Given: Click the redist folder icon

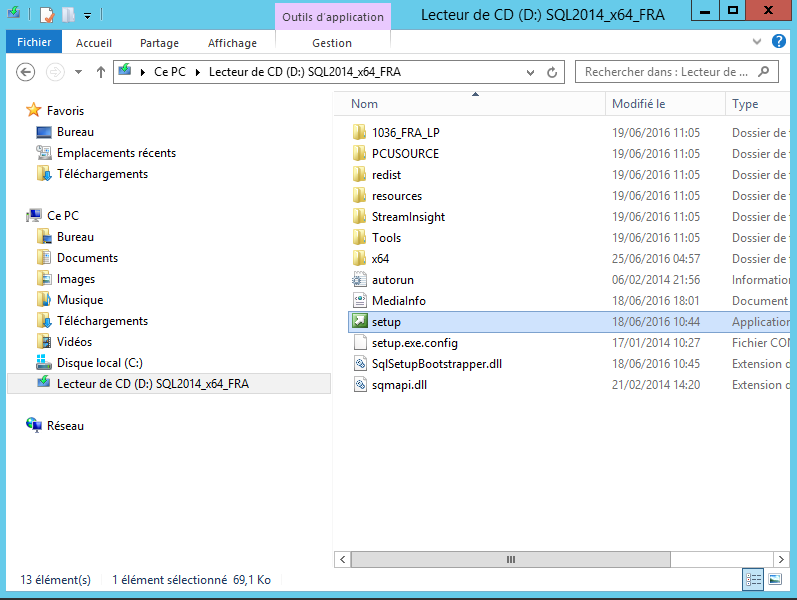Looking at the screenshot, I should (359, 175).
